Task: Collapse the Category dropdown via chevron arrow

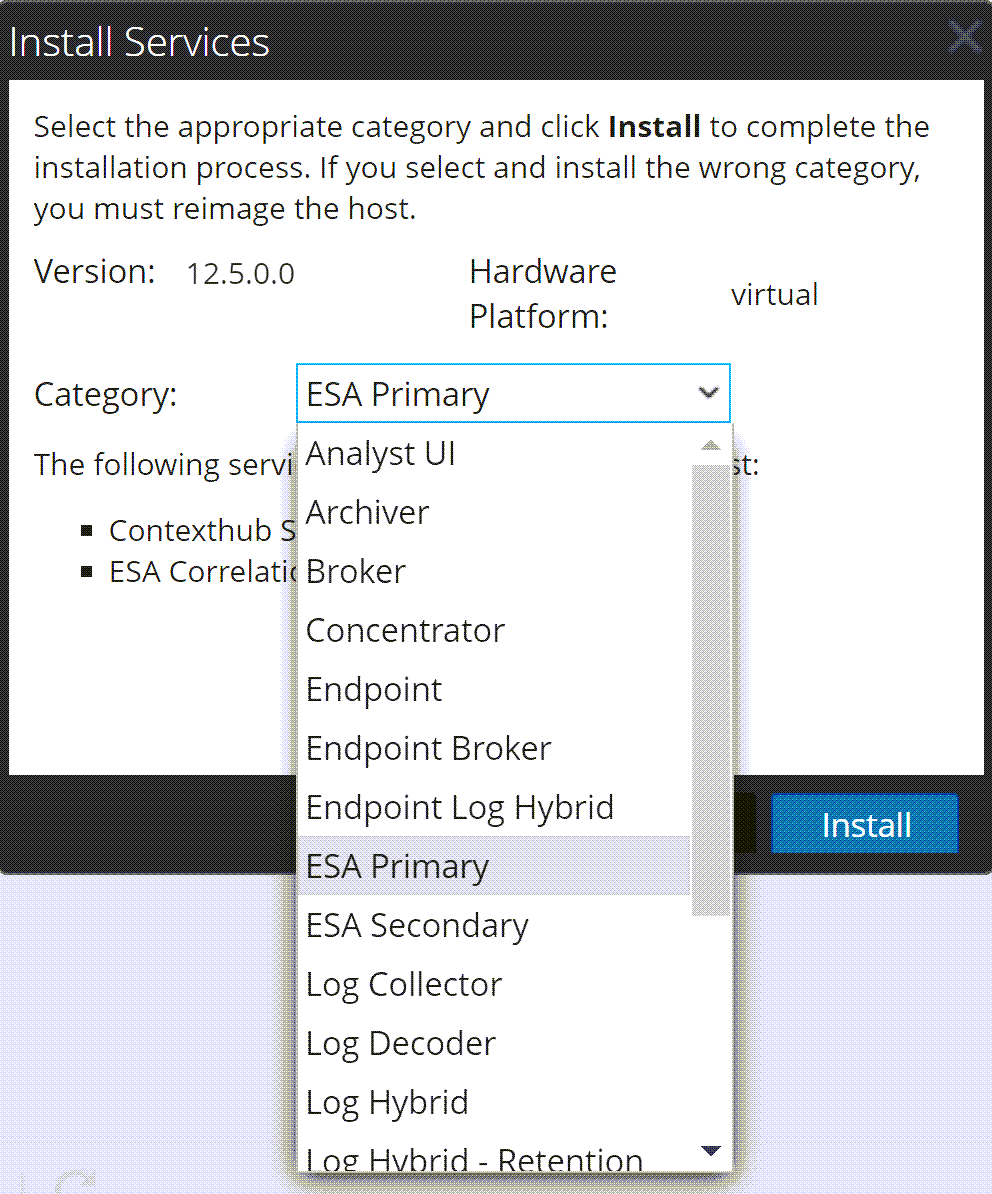Action: [708, 394]
